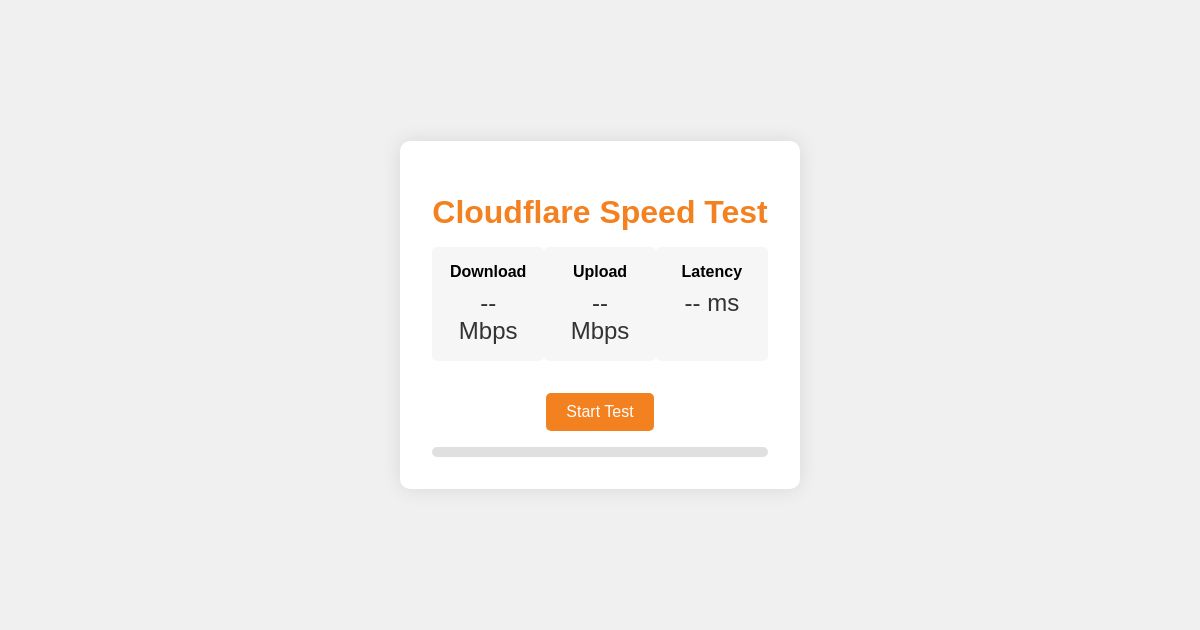This screenshot has height=630, width=1200.
Task: Click the latency ms placeholder value
Action: pyautogui.click(x=712, y=303)
